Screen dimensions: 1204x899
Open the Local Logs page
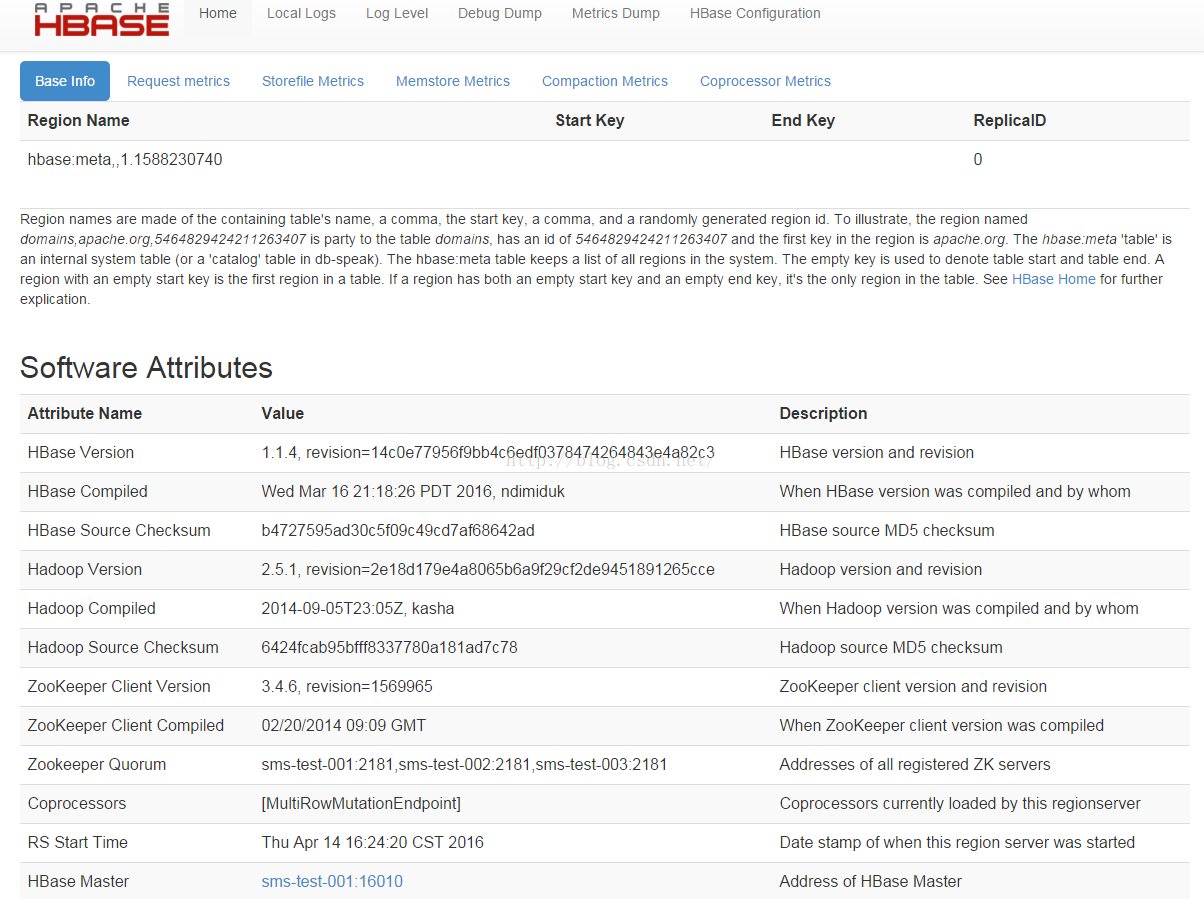(x=301, y=13)
